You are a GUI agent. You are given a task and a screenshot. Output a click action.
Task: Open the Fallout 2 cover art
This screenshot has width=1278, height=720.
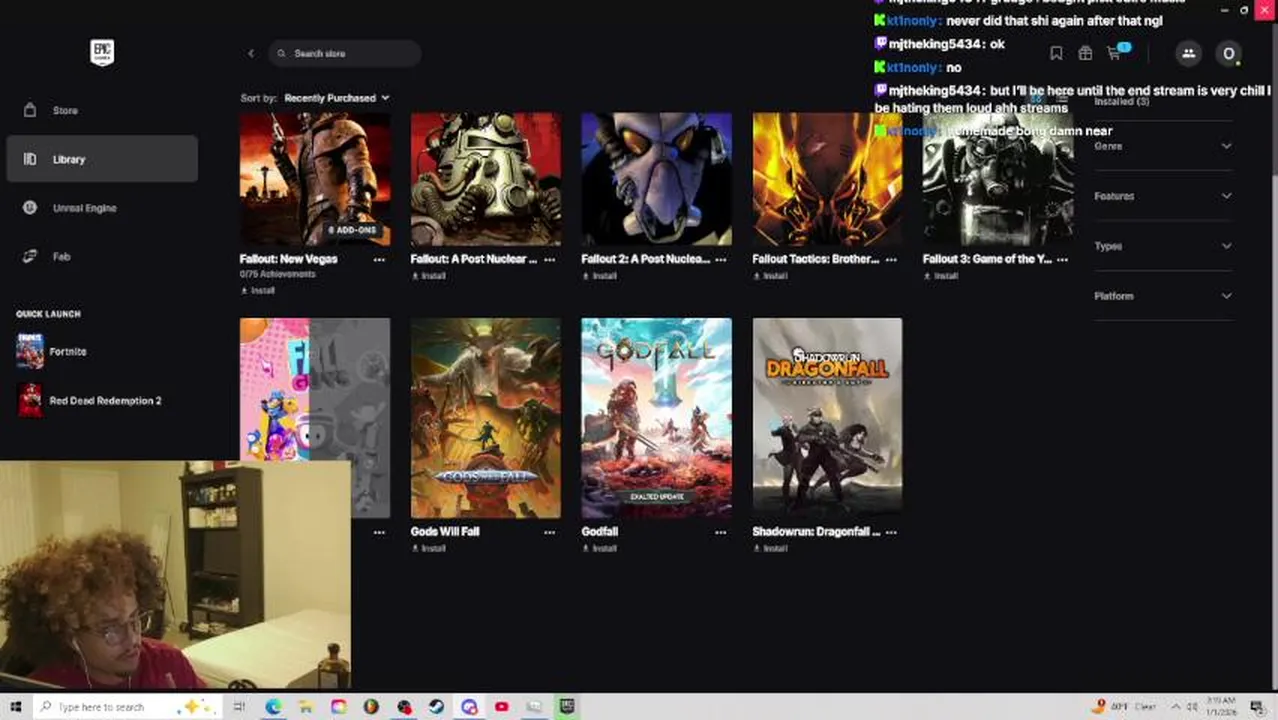point(657,179)
